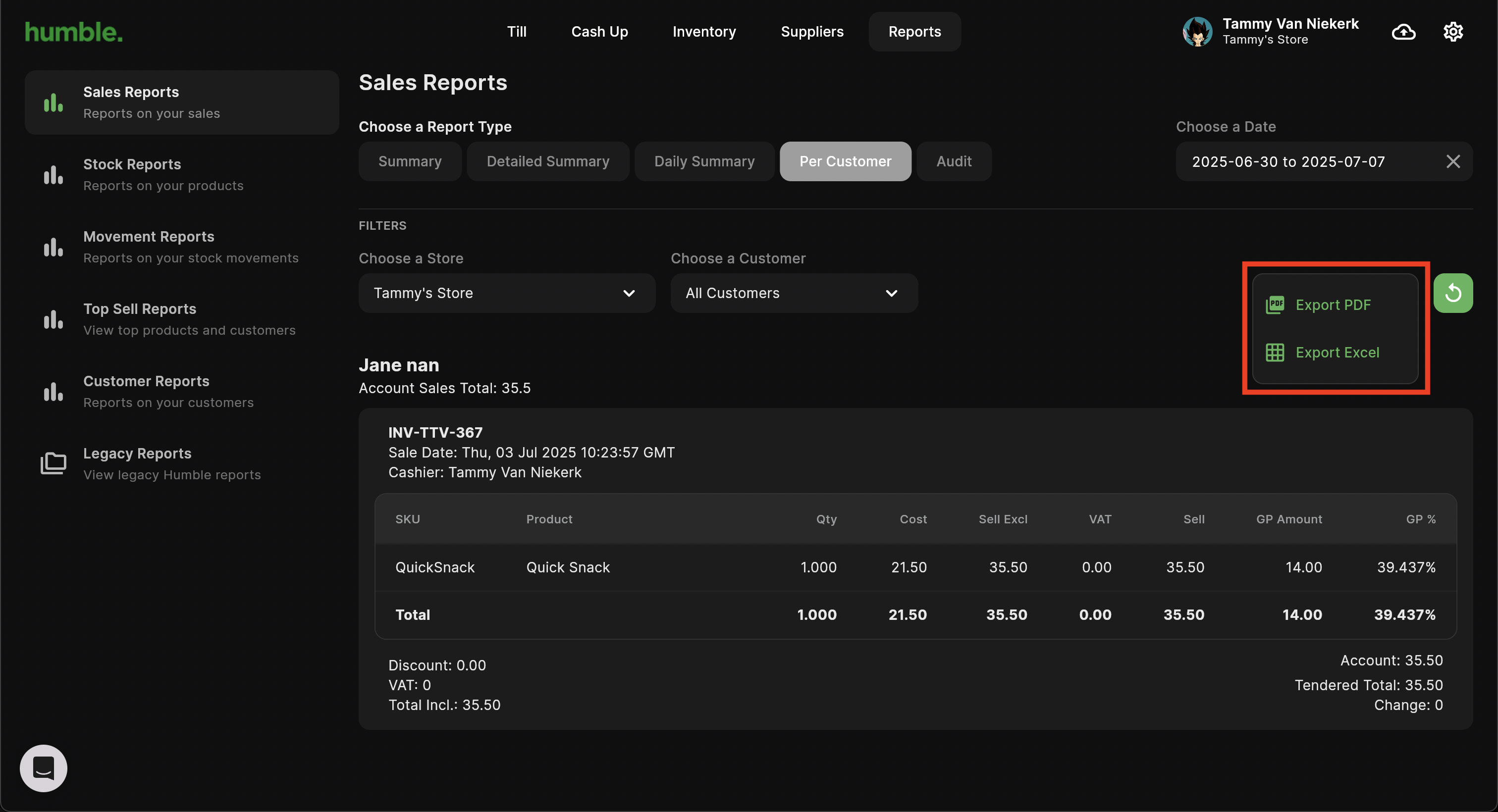Select the Reports tab
This screenshot has width=1498, height=812.
point(915,31)
